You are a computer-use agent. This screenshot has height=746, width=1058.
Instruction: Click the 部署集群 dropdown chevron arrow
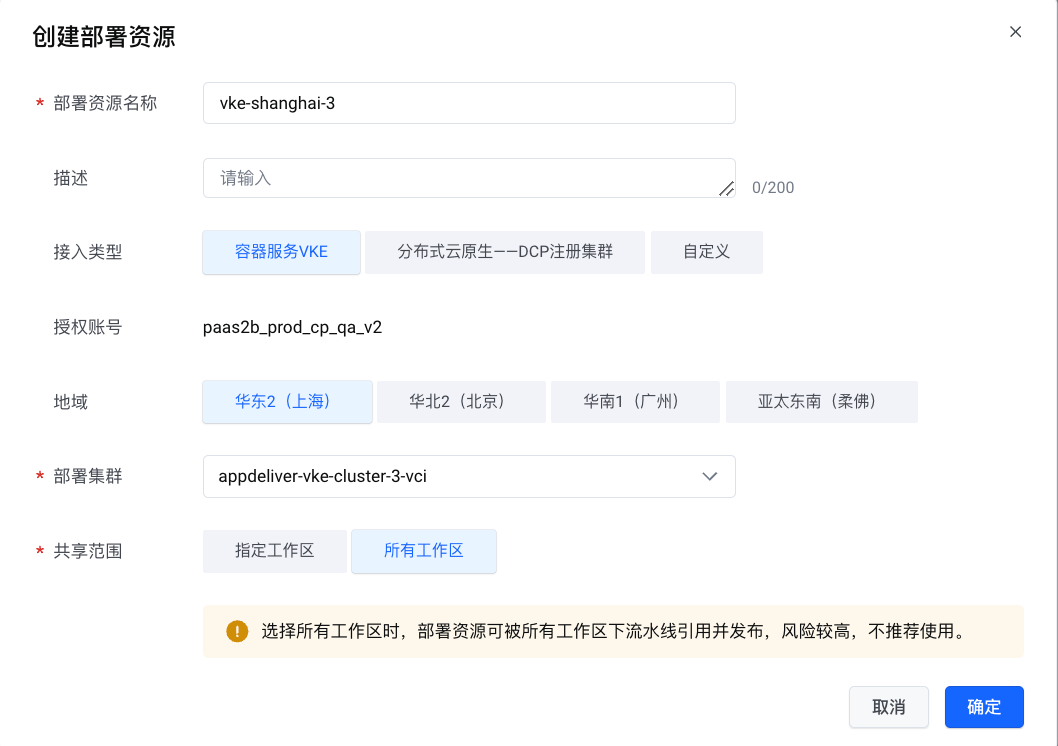tap(710, 476)
